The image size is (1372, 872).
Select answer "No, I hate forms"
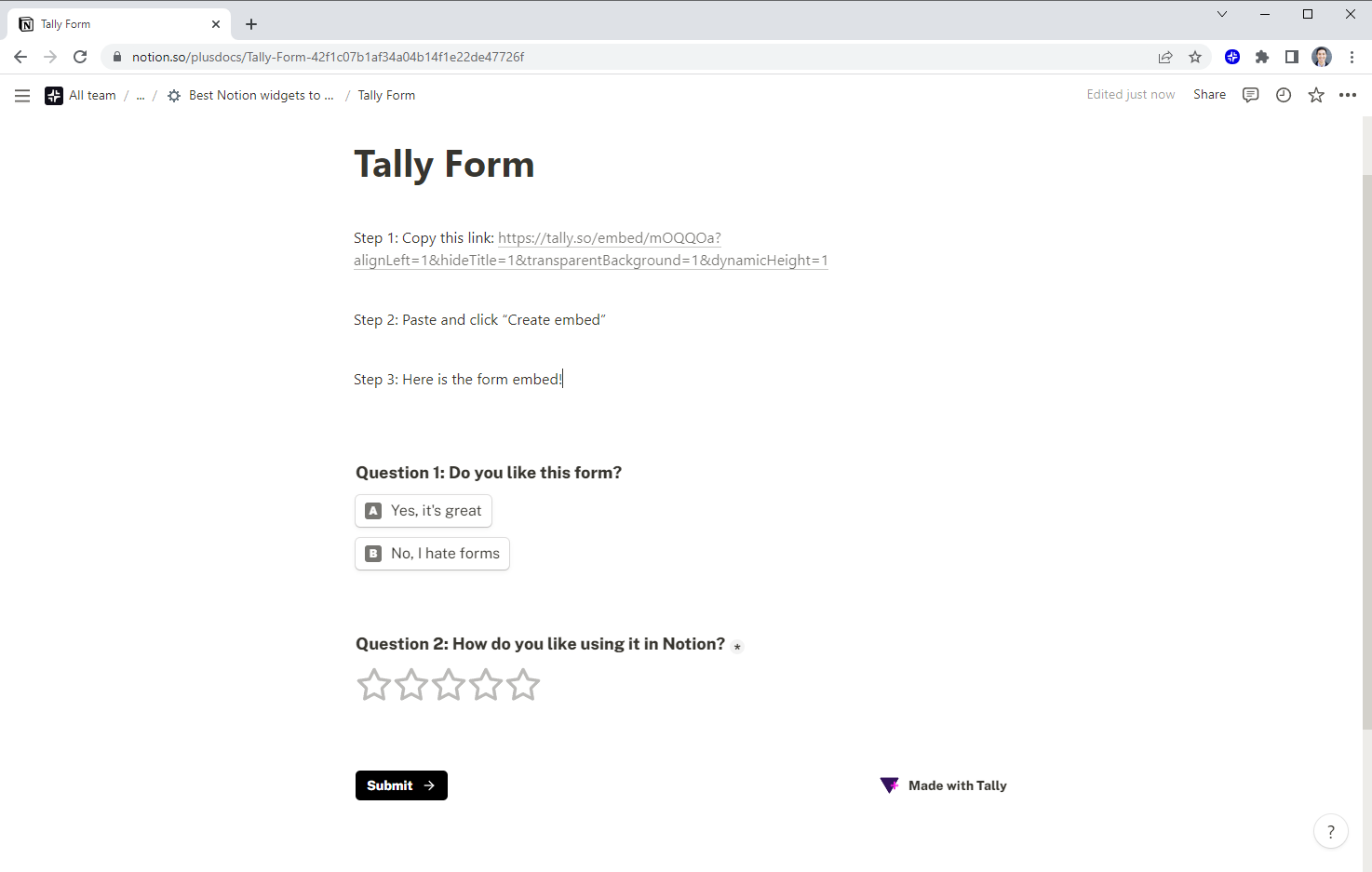tap(433, 554)
